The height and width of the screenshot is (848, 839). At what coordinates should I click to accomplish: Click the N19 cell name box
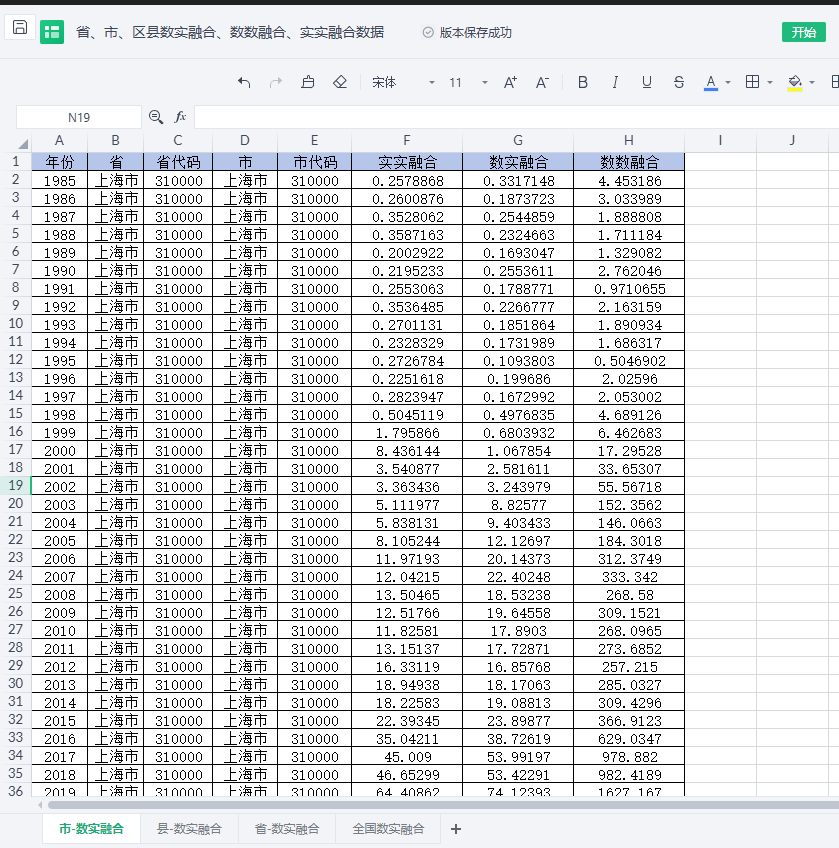[79, 117]
